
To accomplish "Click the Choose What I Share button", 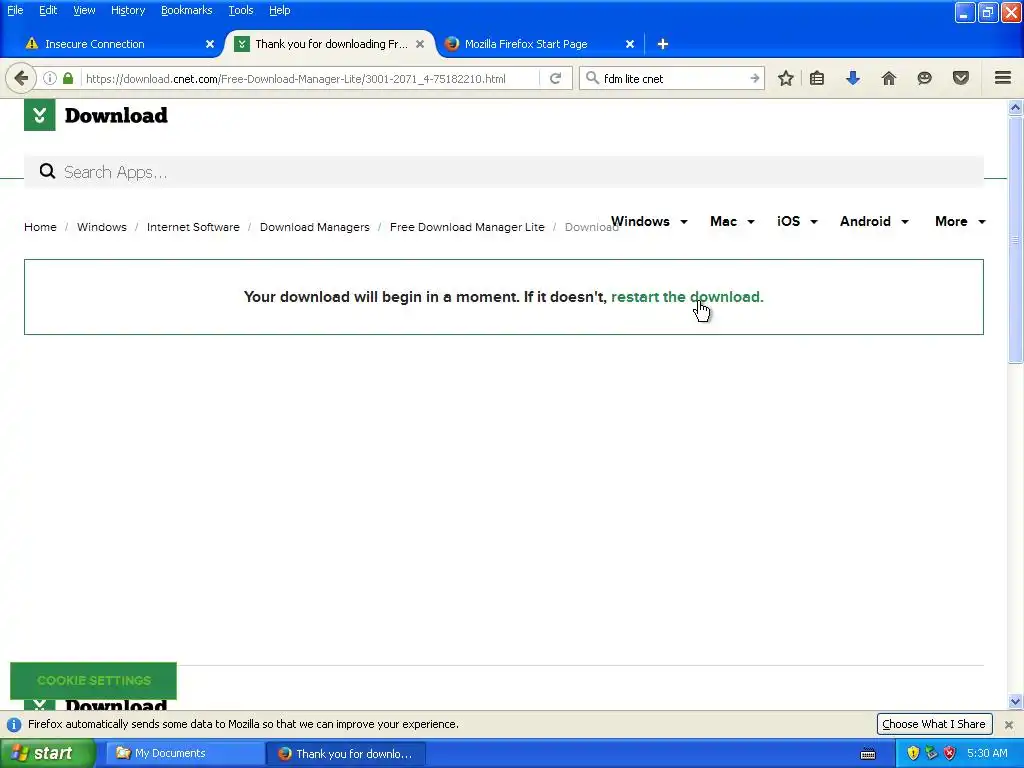I will point(934,724).
